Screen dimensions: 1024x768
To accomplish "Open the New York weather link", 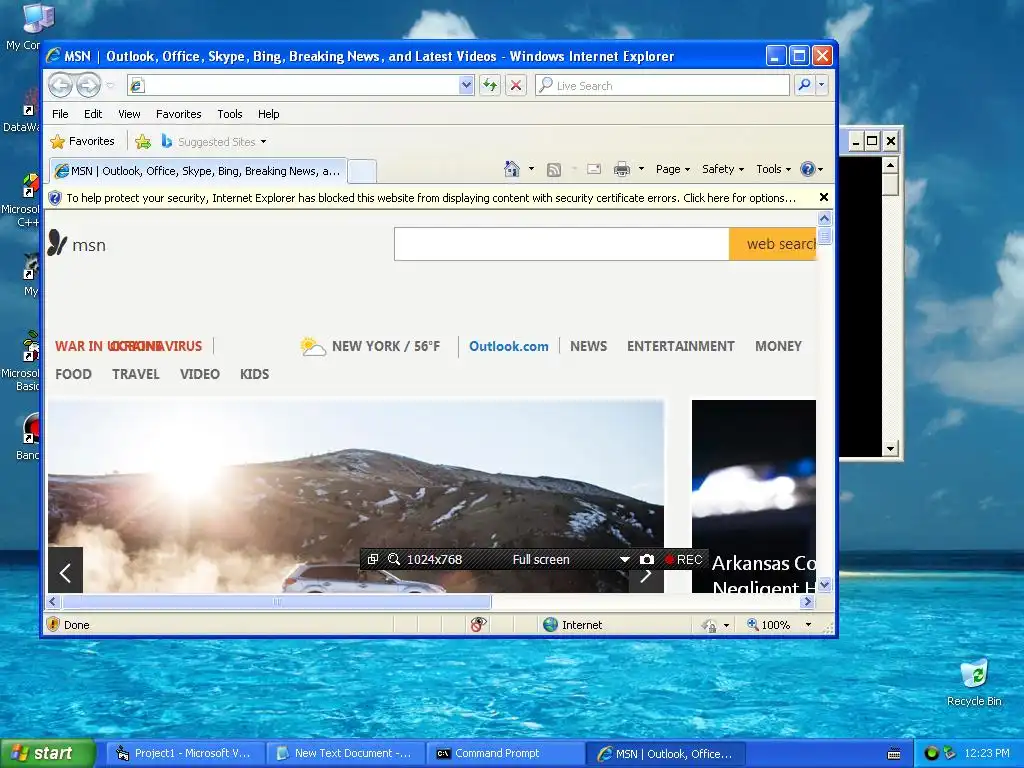I will click(370, 346).
